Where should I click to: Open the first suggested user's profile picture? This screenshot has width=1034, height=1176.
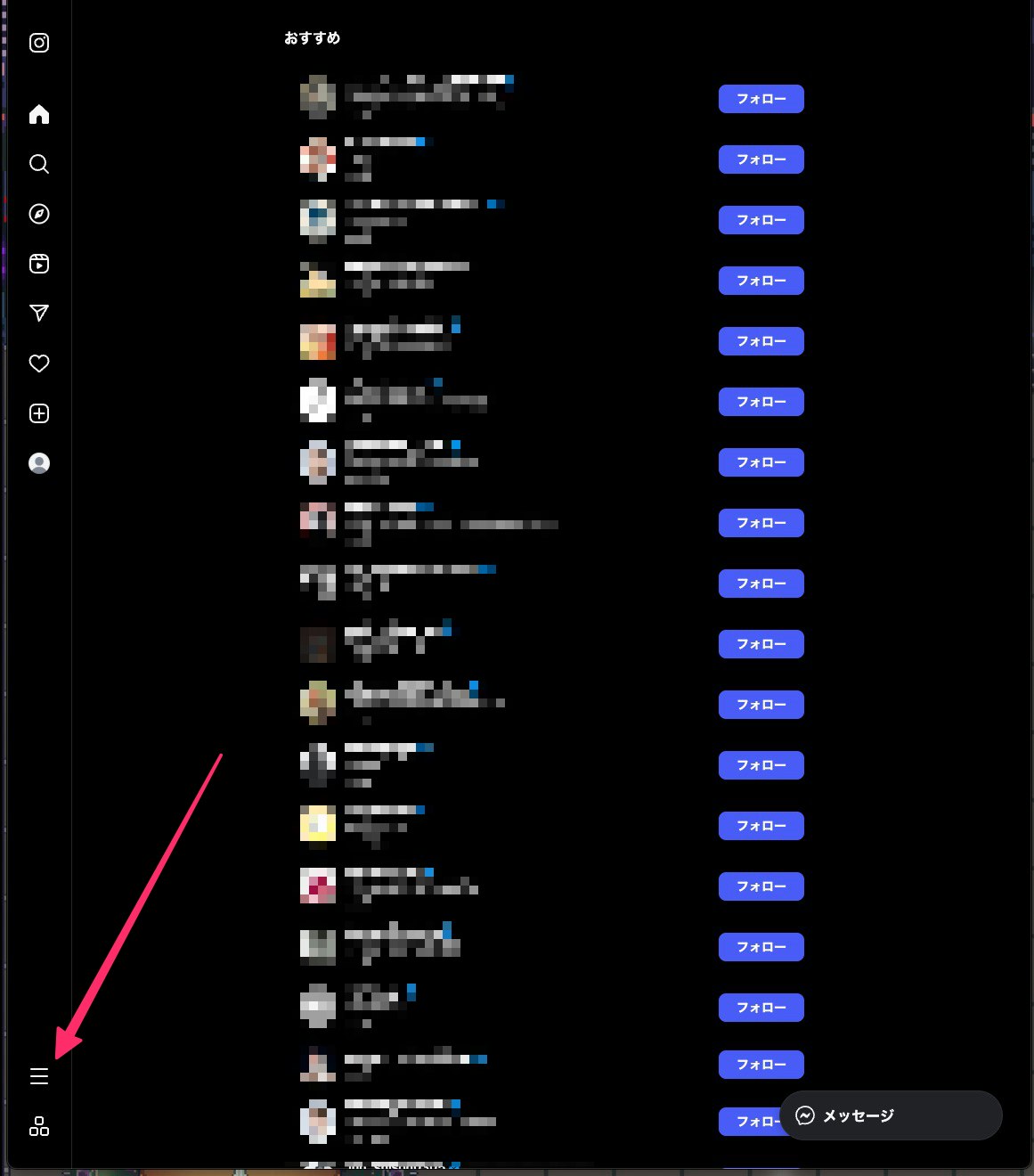(x=318, y=98)
